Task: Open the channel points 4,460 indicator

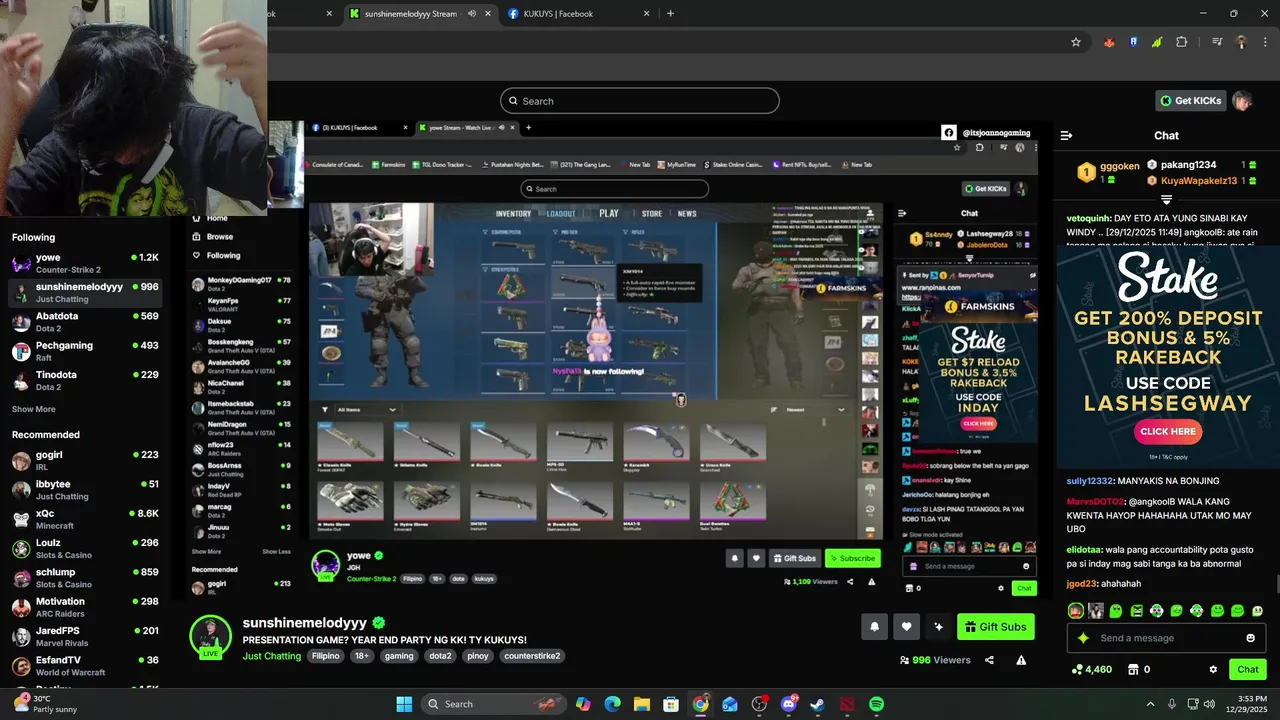Action: tap(1091, 670)
